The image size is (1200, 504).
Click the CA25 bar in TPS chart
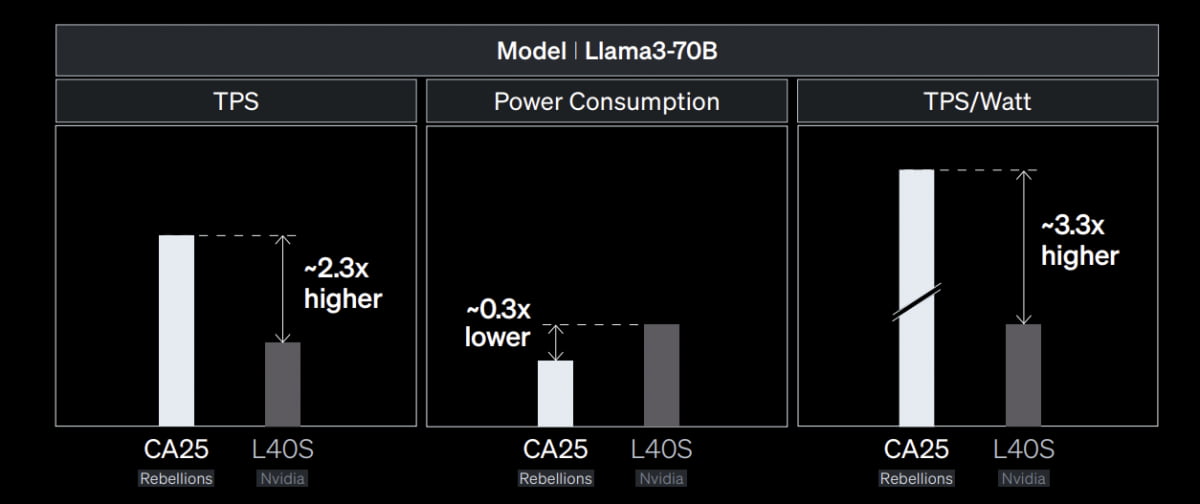tap(176, 330)
